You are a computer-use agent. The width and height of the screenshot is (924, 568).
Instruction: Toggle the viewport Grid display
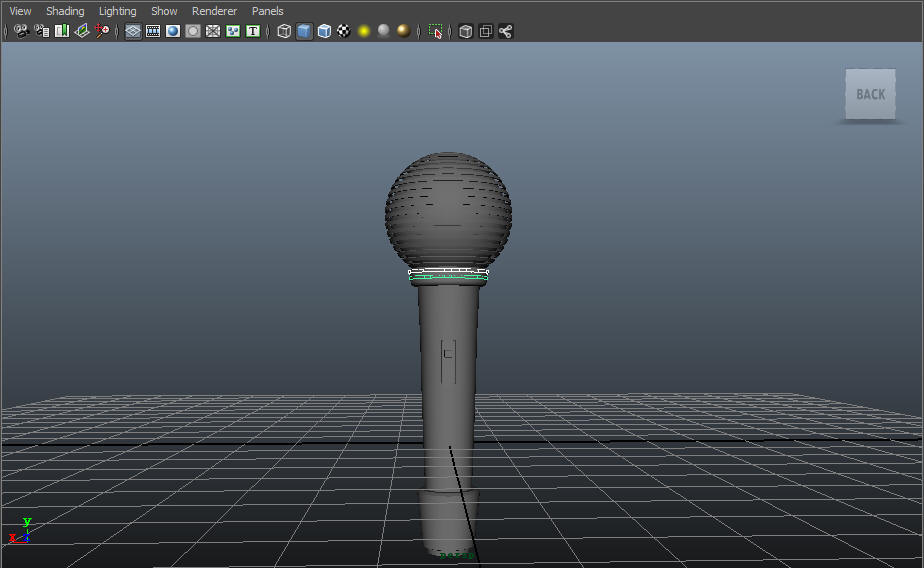[x=133, y=31]
